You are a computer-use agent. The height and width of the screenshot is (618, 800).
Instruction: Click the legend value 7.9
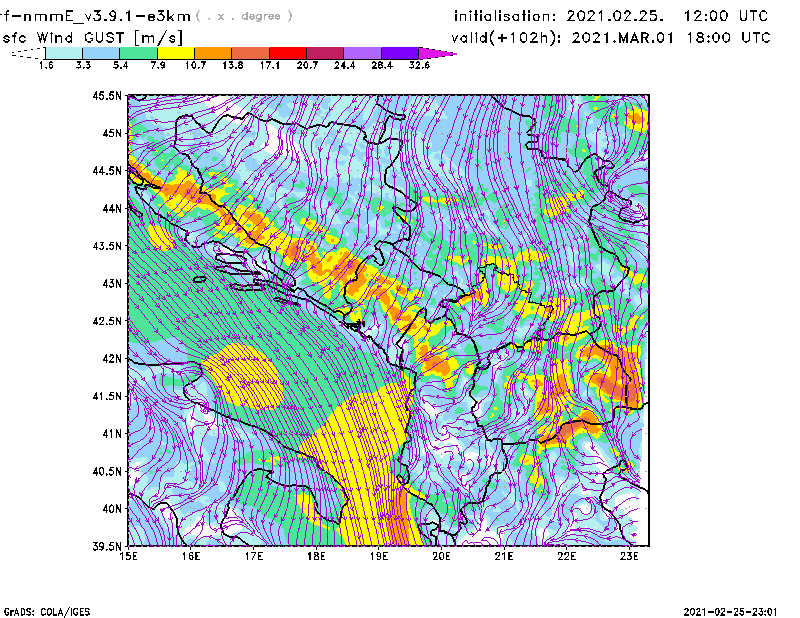[x=158, y=65]
